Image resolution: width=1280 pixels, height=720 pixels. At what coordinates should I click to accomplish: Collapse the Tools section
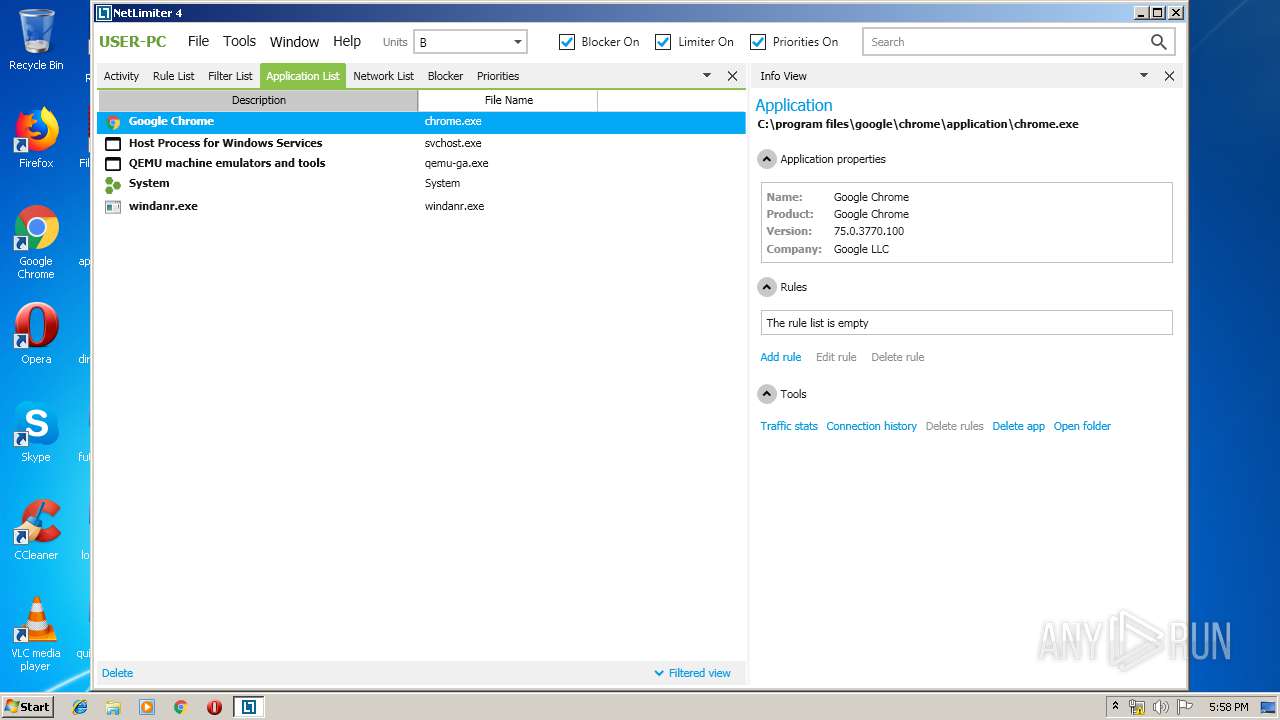(x=767, y=394)
